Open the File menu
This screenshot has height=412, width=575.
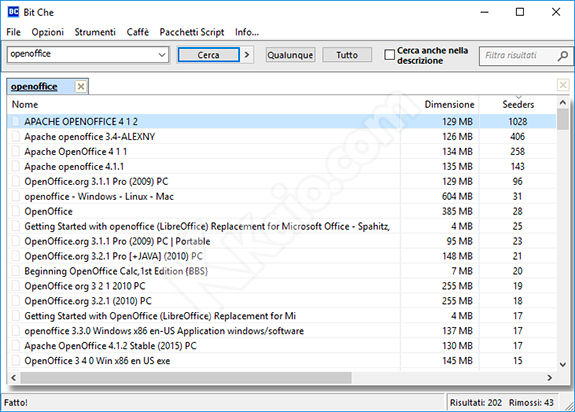(14, 32)
